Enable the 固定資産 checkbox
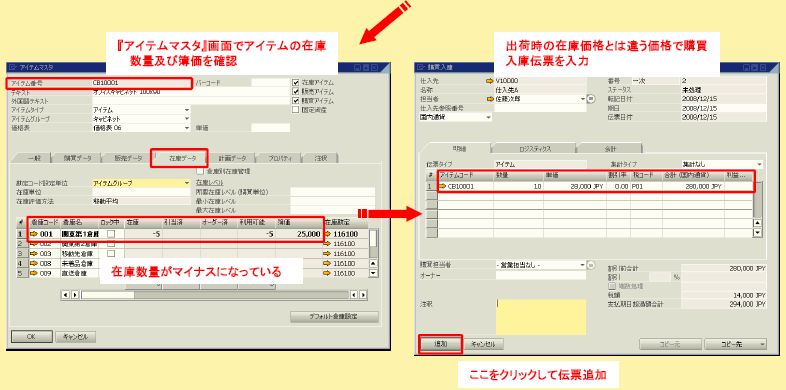 point(295,109)
